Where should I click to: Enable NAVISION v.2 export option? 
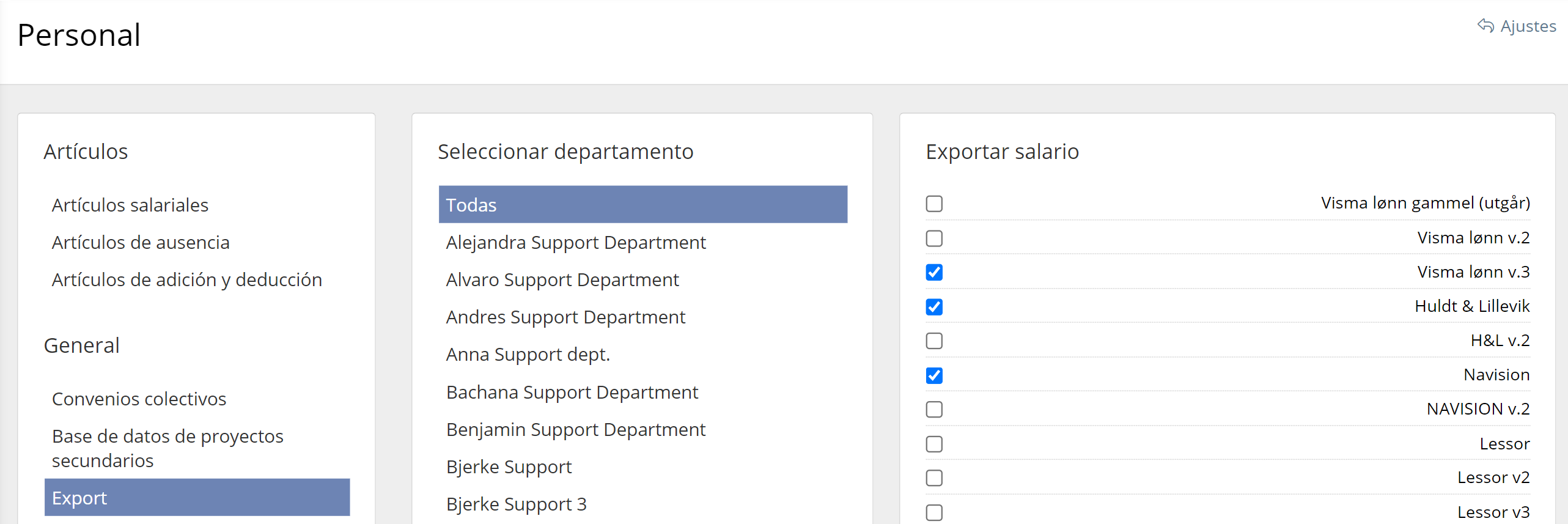[934, 409]
